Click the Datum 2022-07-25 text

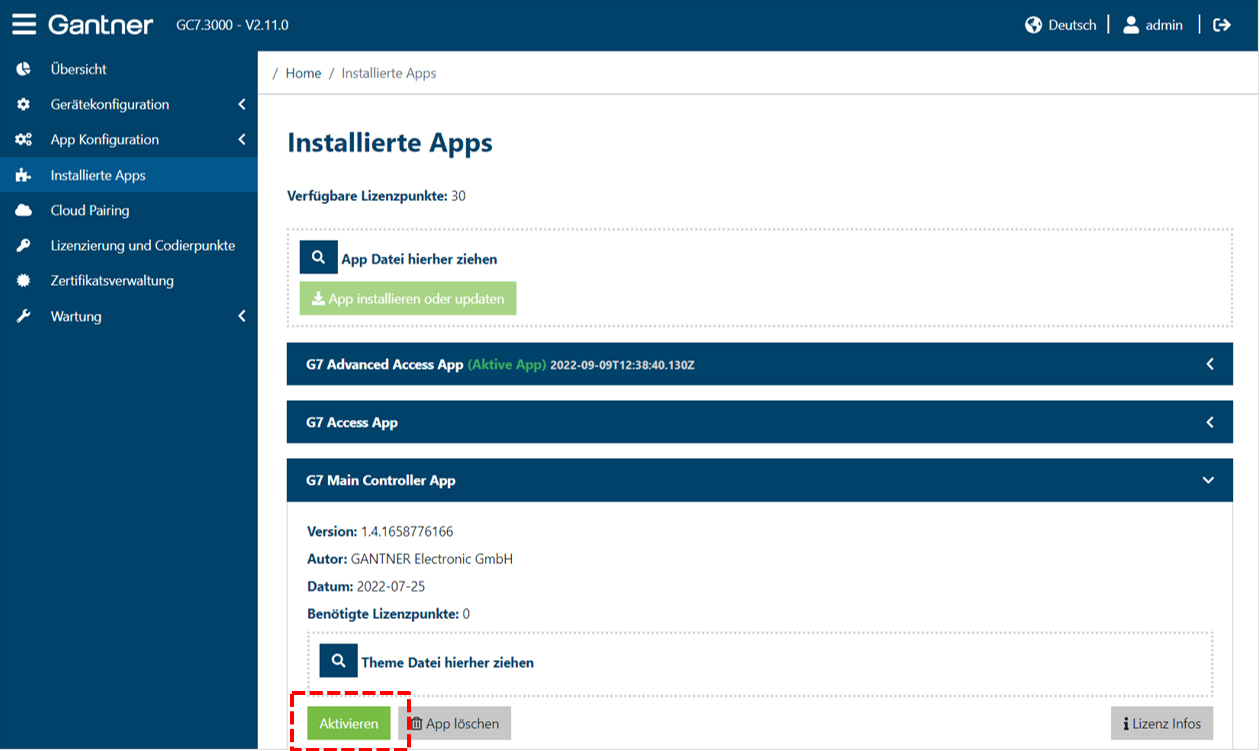(x=366, y=586)
